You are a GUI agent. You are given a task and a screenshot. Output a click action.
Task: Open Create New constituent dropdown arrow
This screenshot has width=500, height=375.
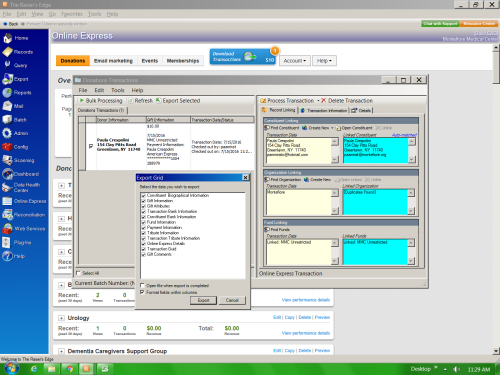(332, 128)
